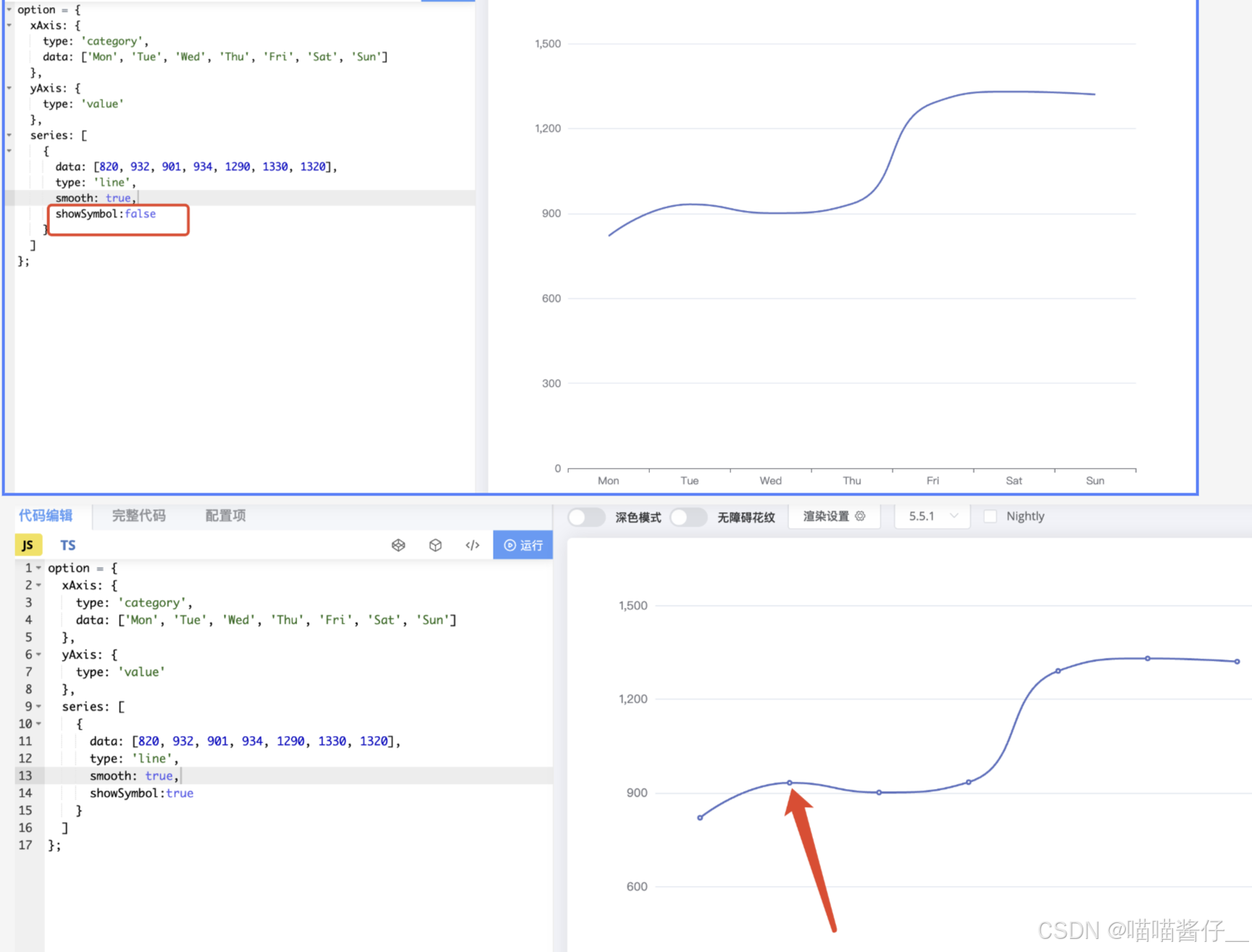Collapse the series block on line 9
The height and width of the screenshot is (952, 1252).
38,706
